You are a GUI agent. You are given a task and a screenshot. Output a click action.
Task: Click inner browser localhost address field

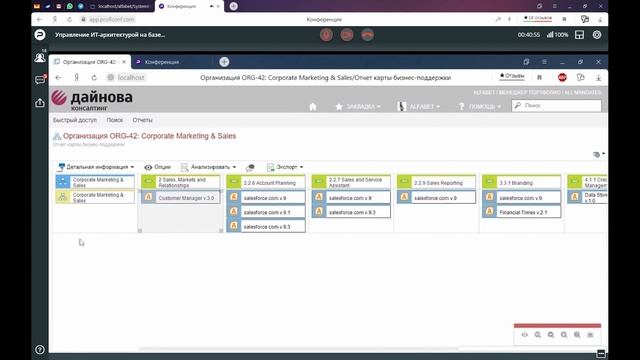coord(131,78)
